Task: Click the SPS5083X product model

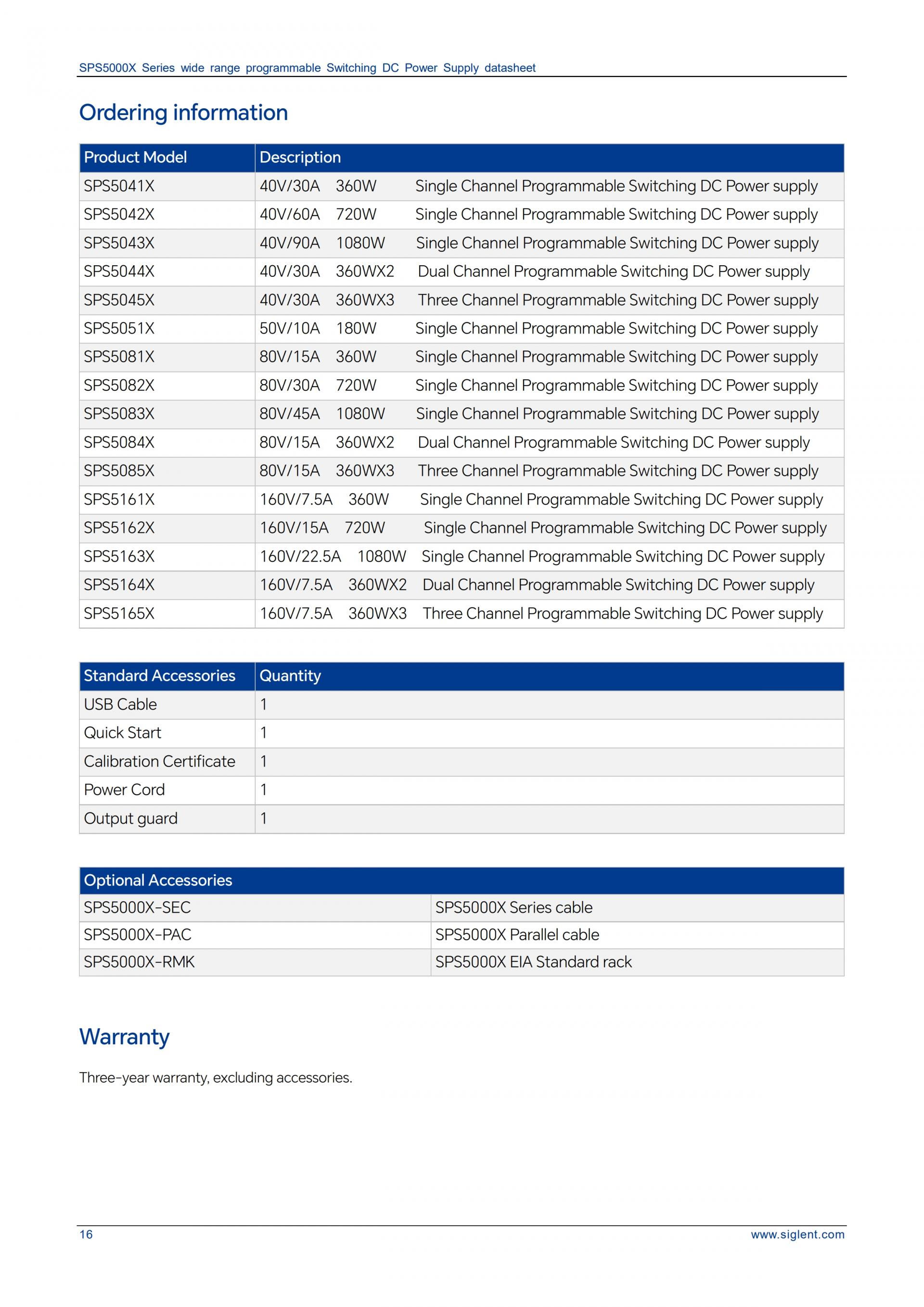Action: click(x=119, y=414)
